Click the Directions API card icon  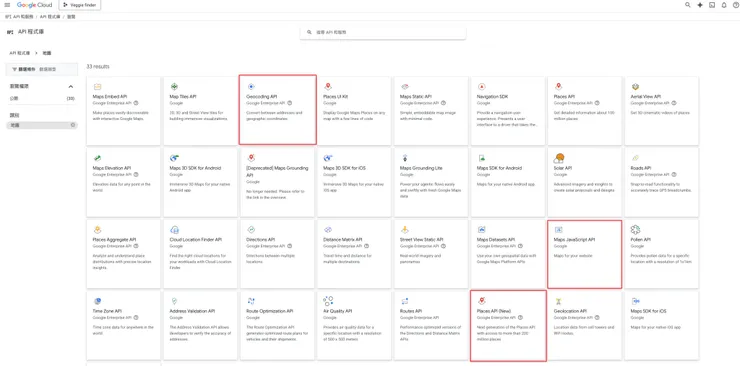click(x=251, y=230)
